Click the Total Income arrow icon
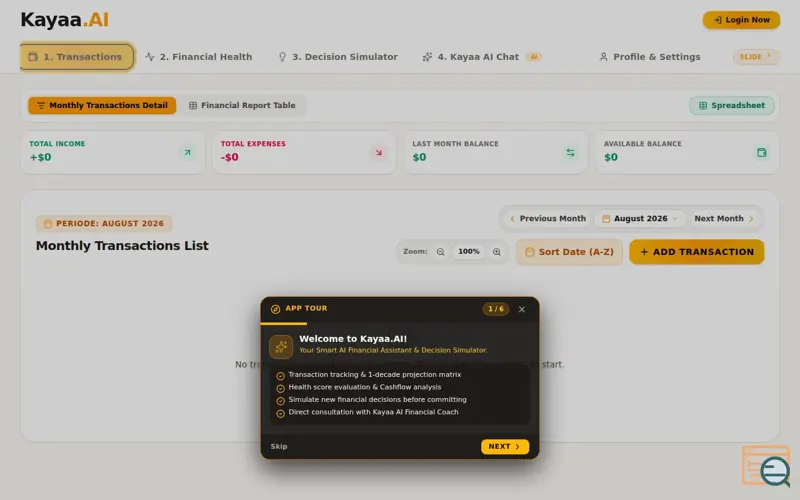Viewport: 800px width, 500px height. [x=187, y=153]
